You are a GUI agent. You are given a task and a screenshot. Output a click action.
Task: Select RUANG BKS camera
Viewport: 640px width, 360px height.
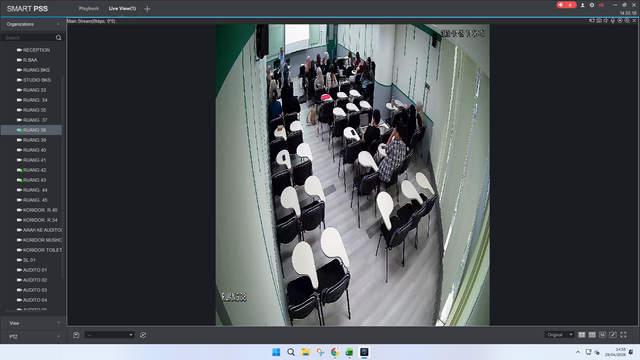33,70
